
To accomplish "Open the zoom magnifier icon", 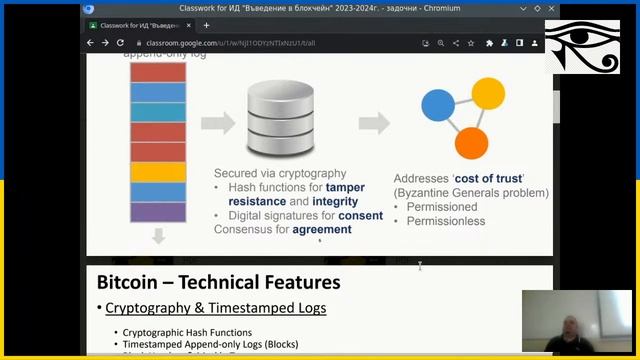I will point(441,43).
